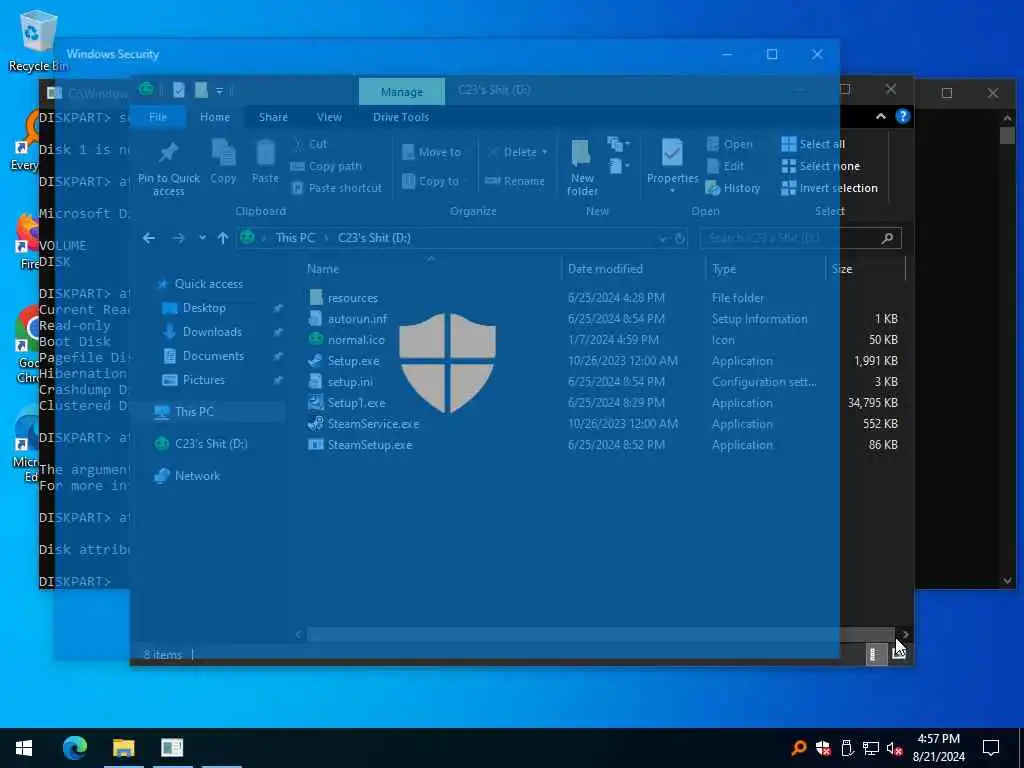The height and width of the screenshot is (768, 1024).
Task: Click History in the ribbon
Action: pyautogui.click(x=733, y=188)
